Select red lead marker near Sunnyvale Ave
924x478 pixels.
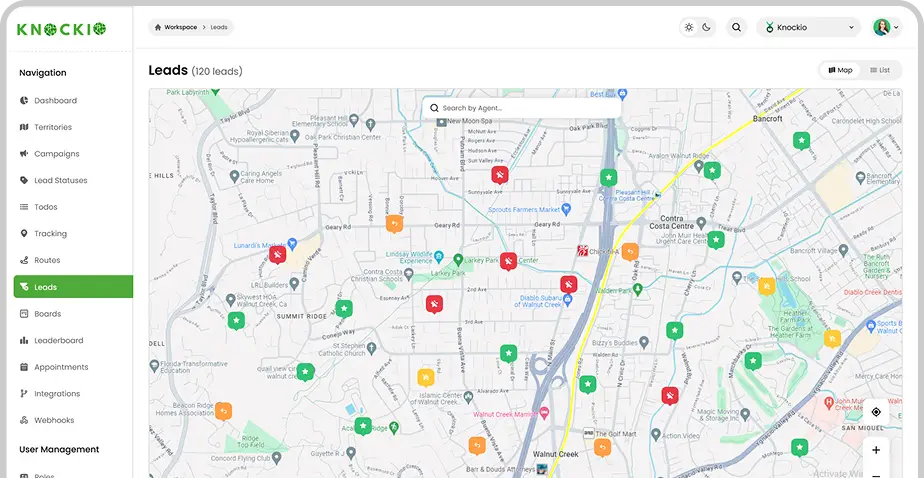[x=500, y=175]
